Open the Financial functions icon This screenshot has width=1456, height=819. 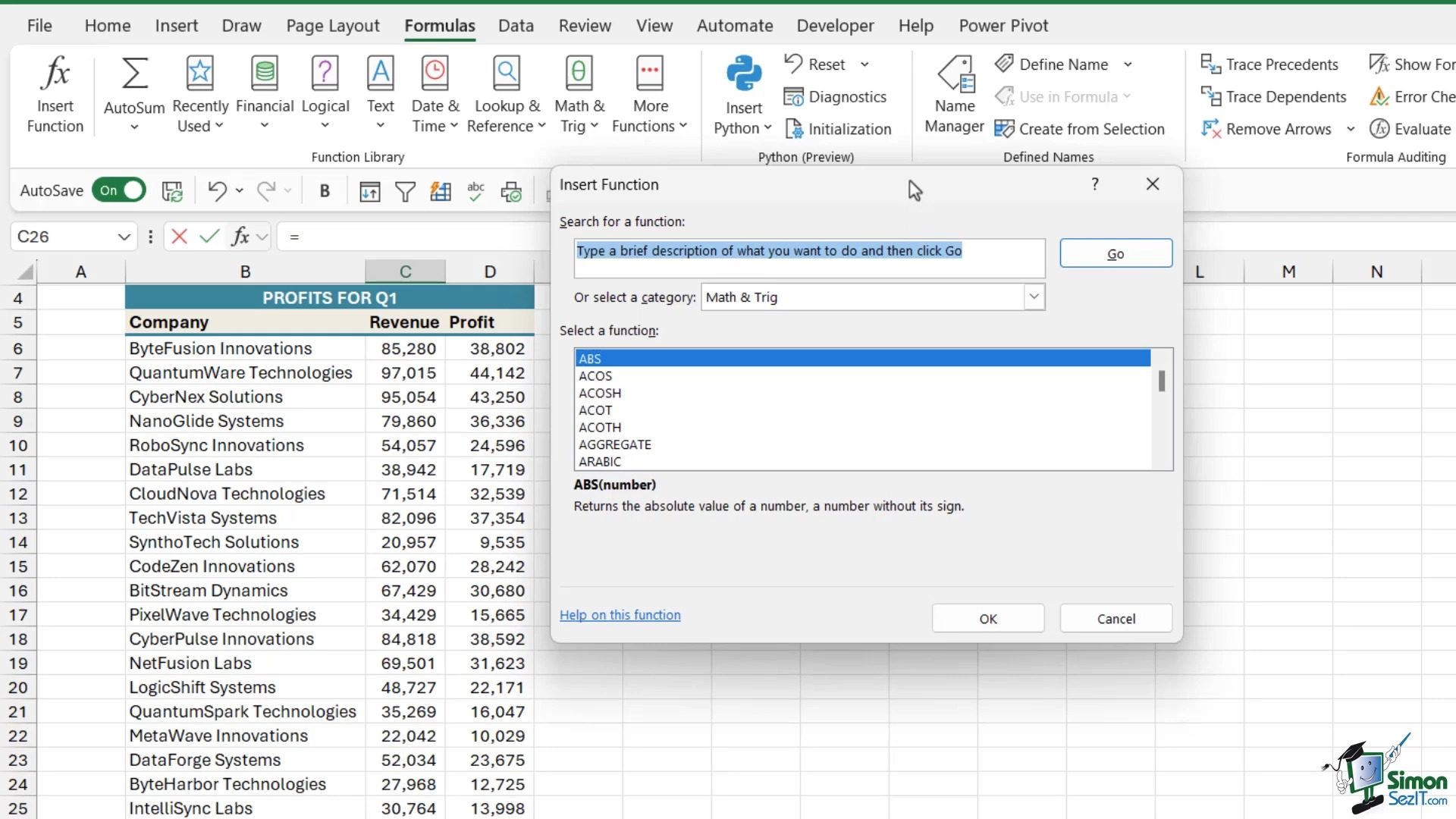(x=265, y=74)
